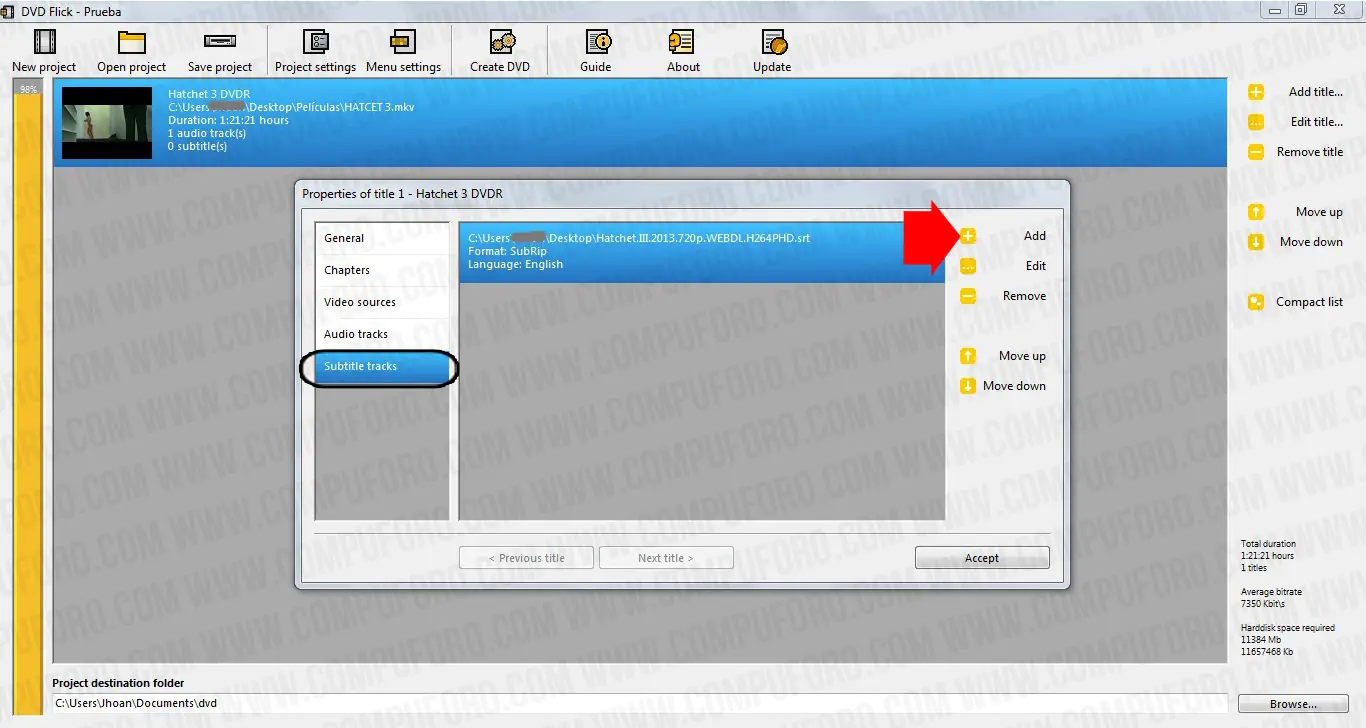View the Video sources section
Image resolution: width=1366 pixels, height=728 pixels.
[x=359, y=302]
